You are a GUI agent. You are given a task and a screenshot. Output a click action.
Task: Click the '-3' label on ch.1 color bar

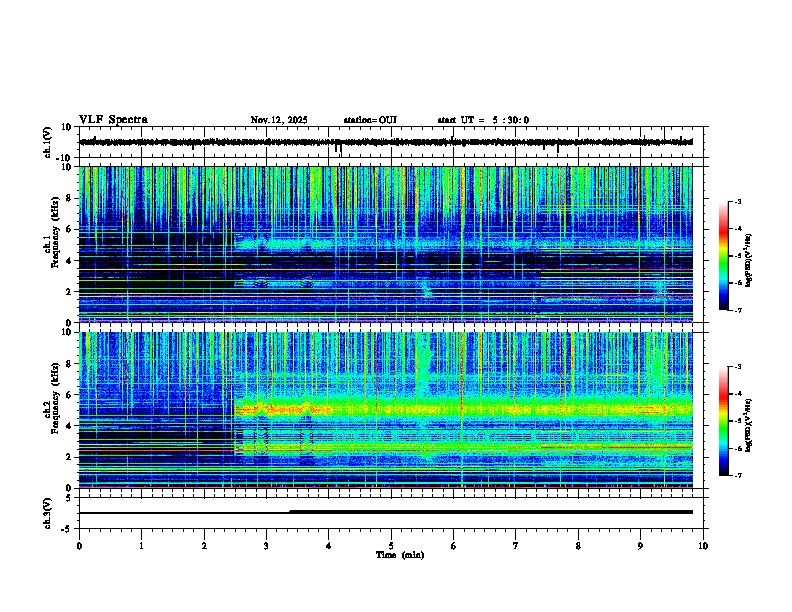(737, 201)
